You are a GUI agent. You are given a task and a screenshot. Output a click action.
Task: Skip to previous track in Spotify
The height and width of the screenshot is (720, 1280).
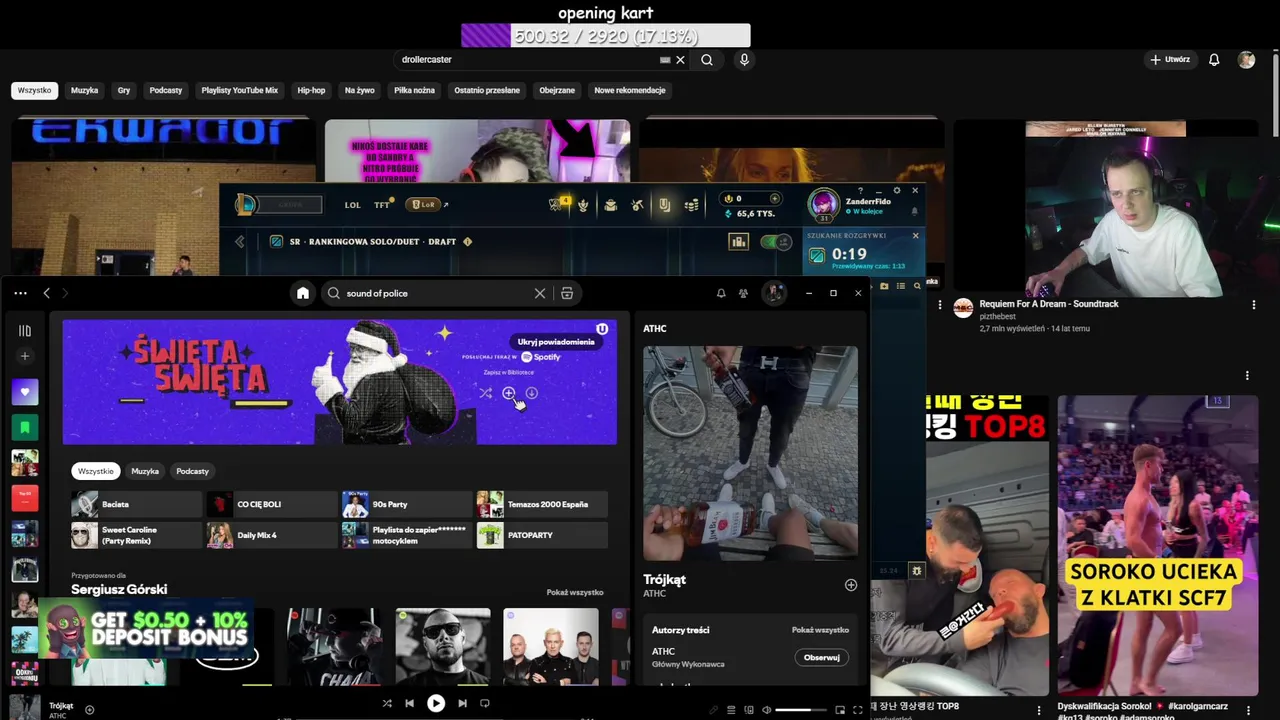(409, 703)
